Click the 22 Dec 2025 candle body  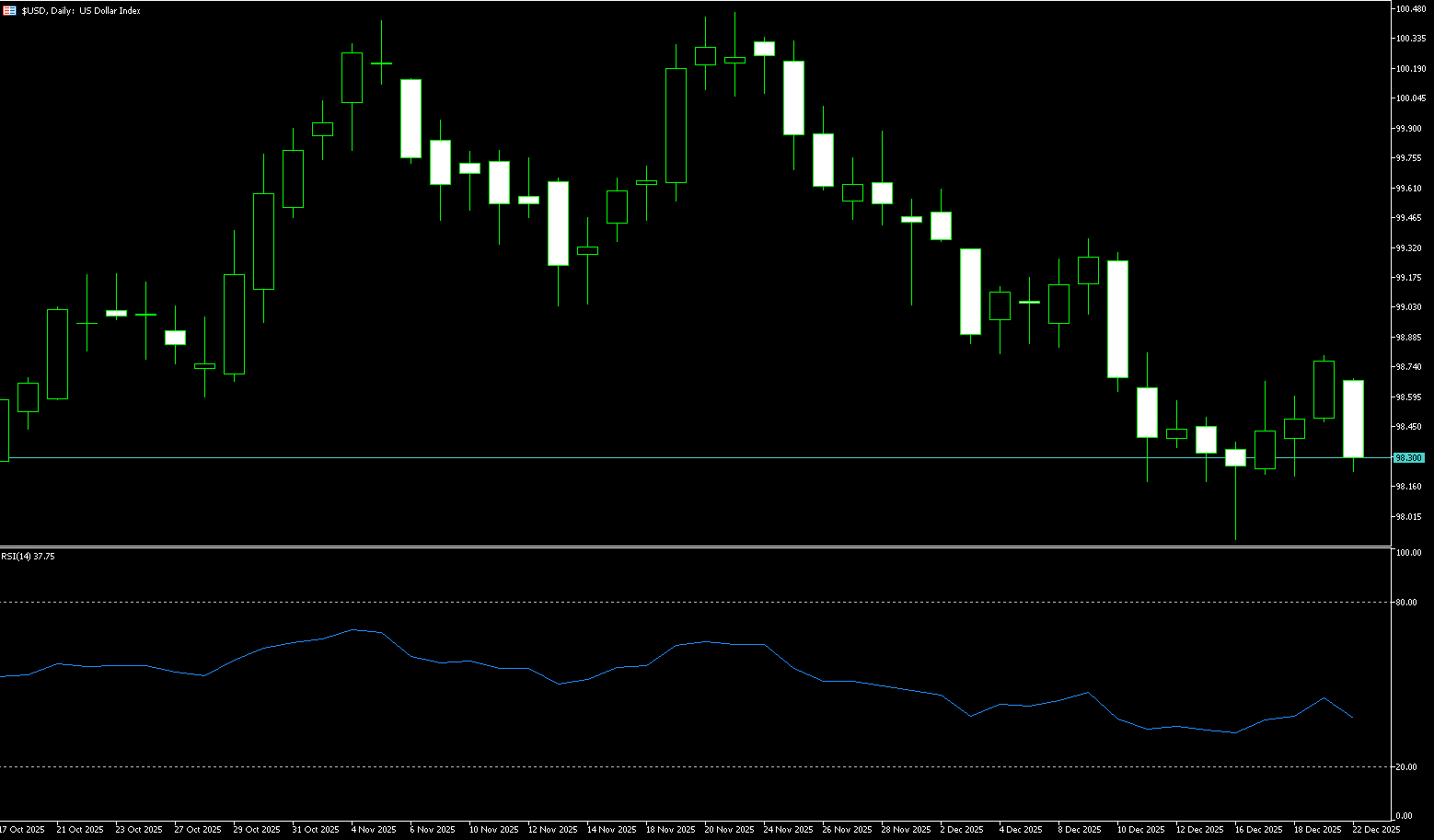(x=1353, y=419)
